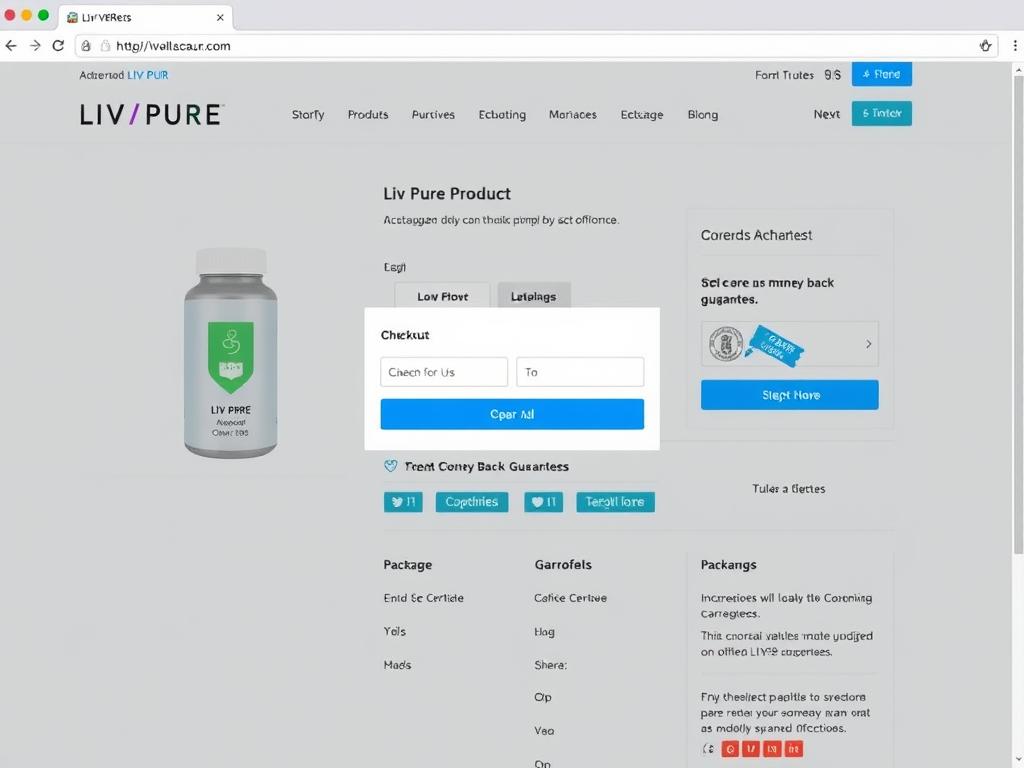
Task: Open the Blong nav menu item
Action: (703, 114)
